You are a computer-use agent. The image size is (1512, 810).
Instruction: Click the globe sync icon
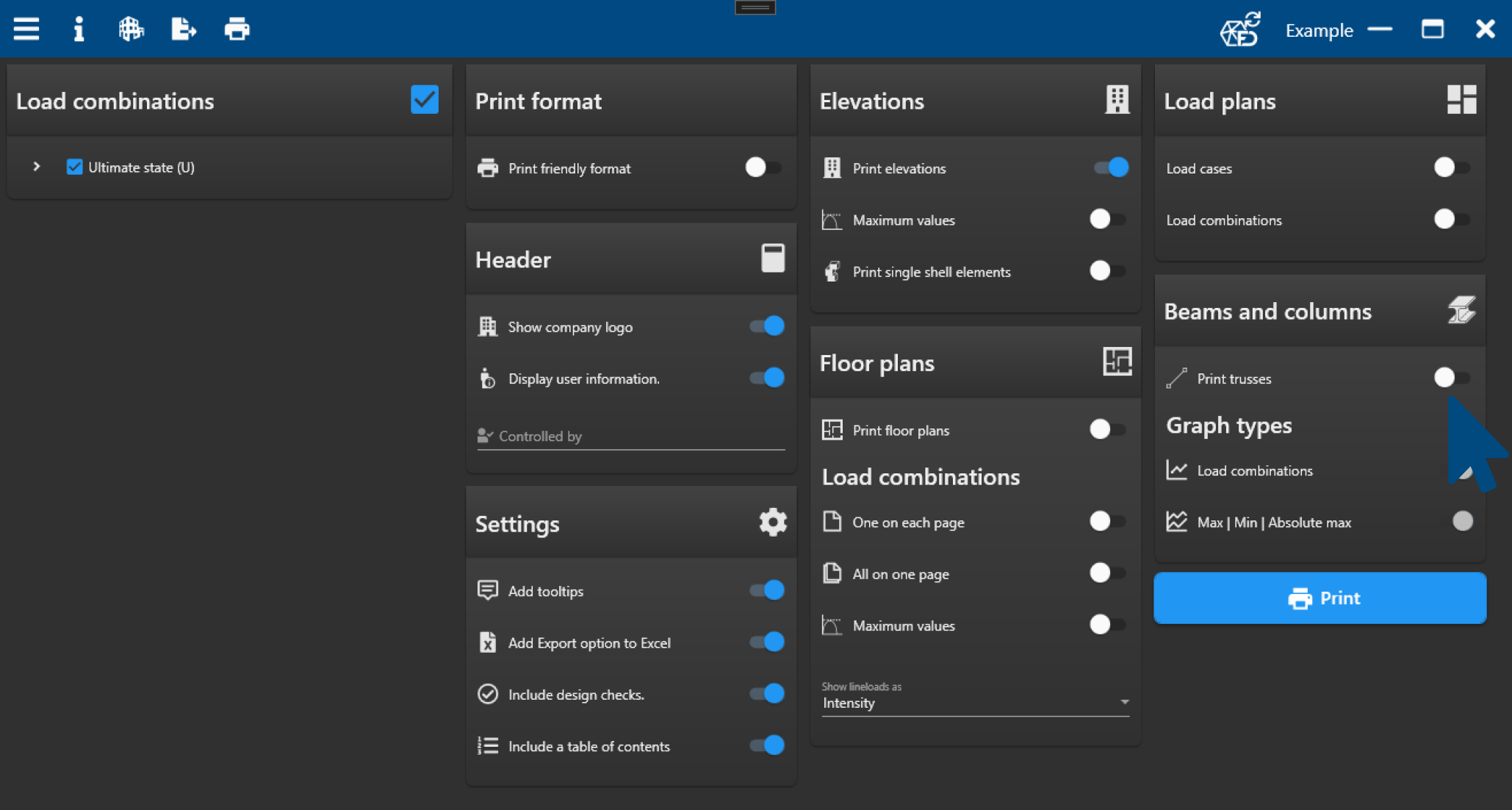click(1240, 29)
